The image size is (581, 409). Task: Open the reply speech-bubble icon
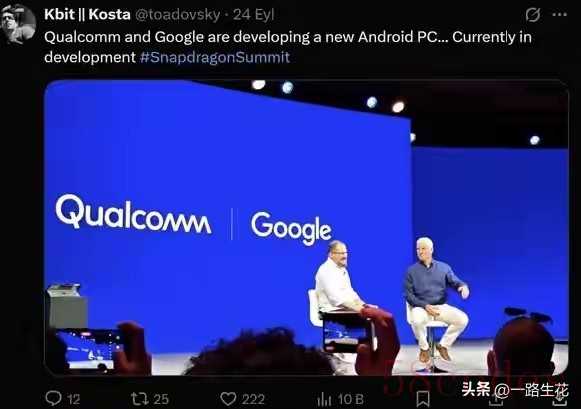coord(53,399)
